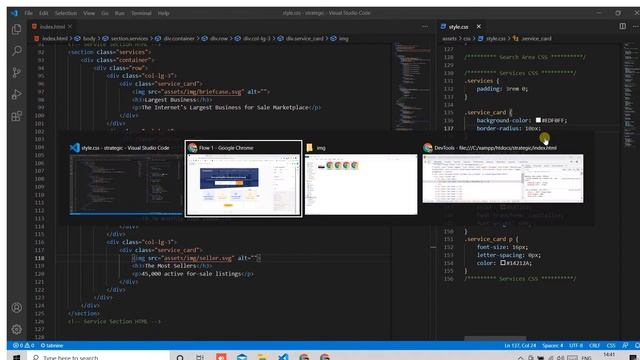Click the #14212A color swatch
The image size is (640, 360).
click(503, 262)
